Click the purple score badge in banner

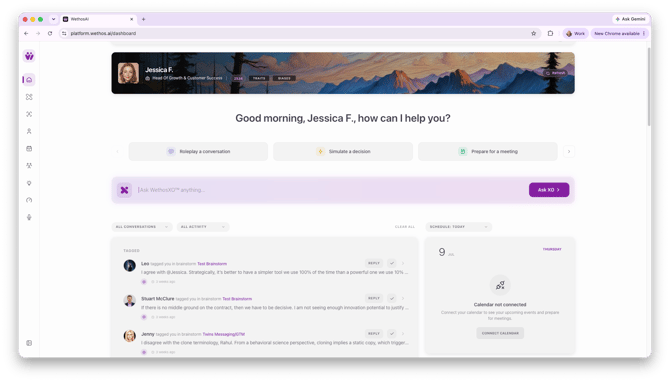(238, 78)
